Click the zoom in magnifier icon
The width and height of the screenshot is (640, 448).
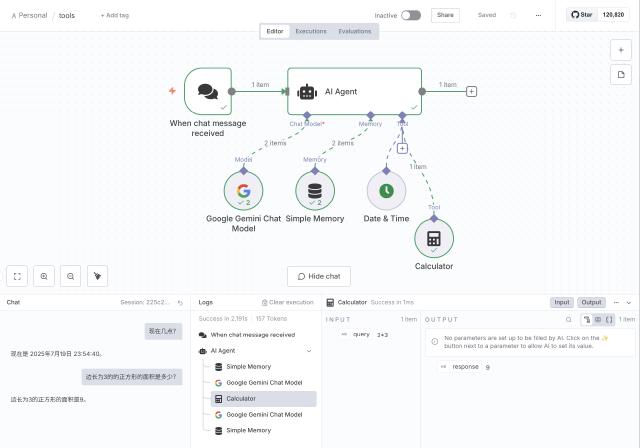tap(44, 276)
